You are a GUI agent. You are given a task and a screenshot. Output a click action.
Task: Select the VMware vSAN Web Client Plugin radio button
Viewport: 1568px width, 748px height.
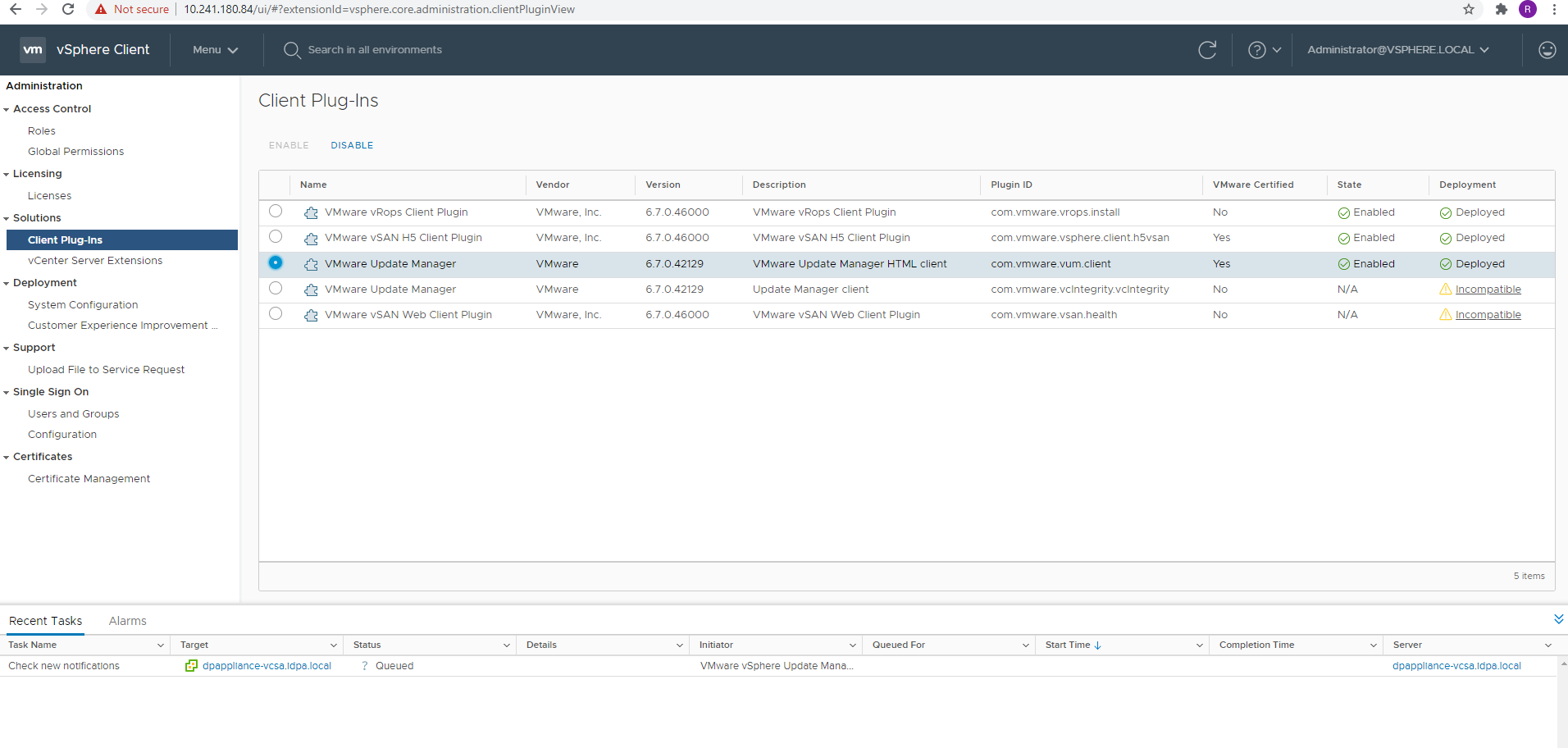tap(275, 312)
